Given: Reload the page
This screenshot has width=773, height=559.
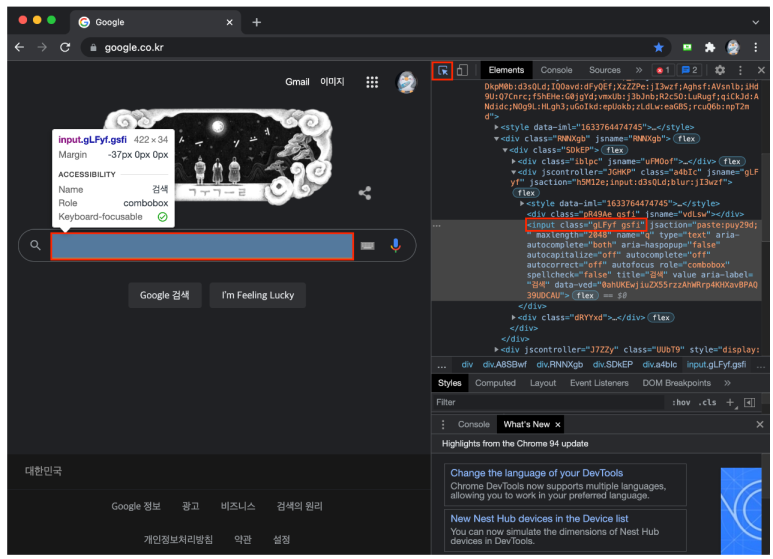Looking at the screenshot, I should [65, 47].
